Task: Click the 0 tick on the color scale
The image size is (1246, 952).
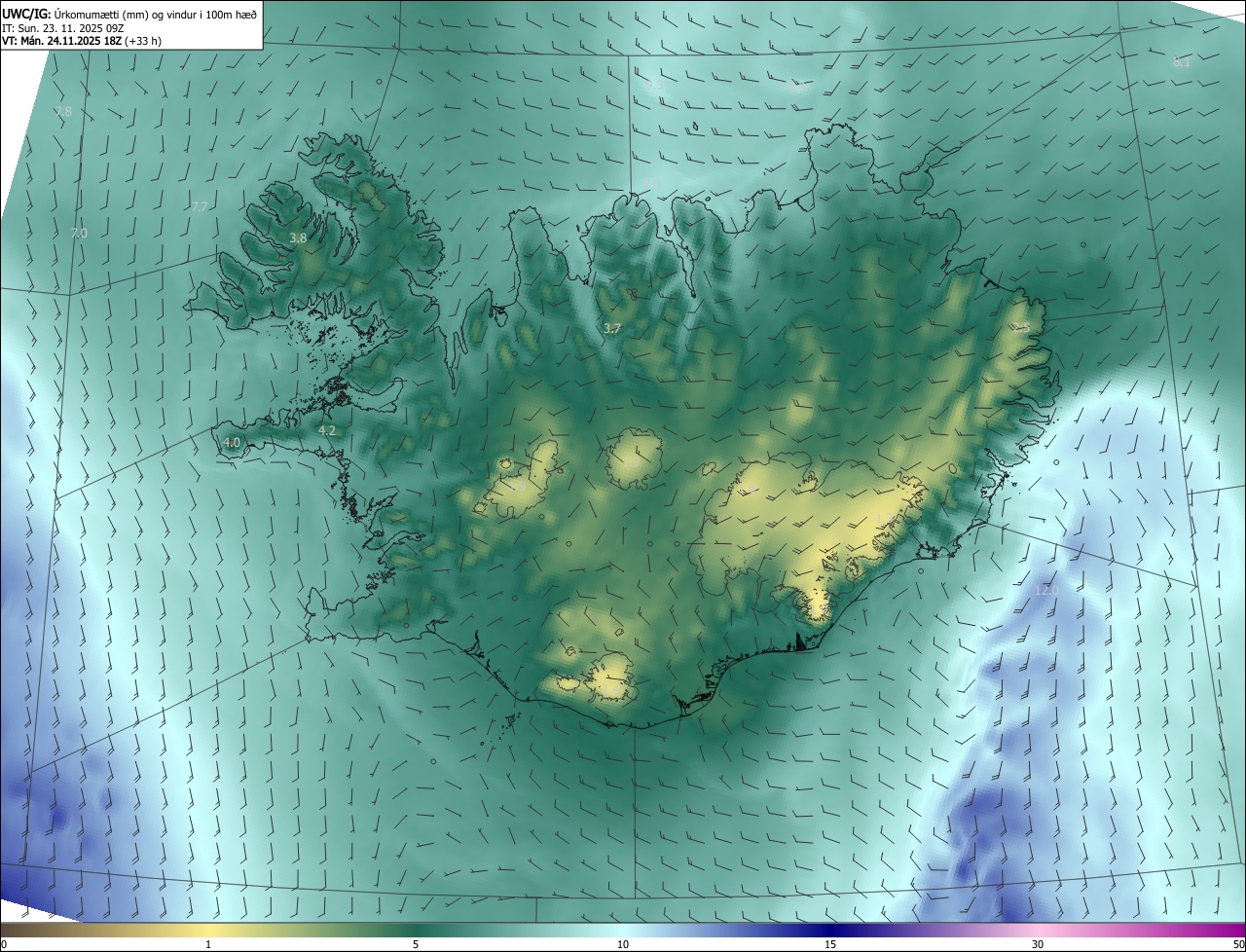Action: 4,944
